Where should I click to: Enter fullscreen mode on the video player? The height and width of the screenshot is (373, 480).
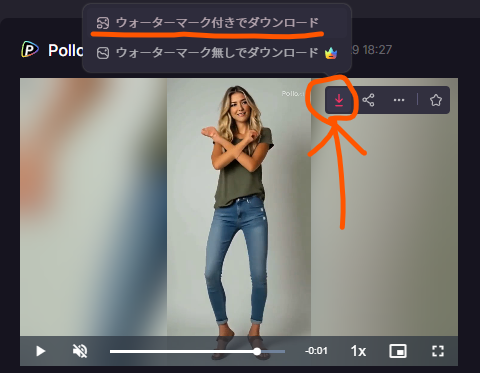[x=438, y=351]
